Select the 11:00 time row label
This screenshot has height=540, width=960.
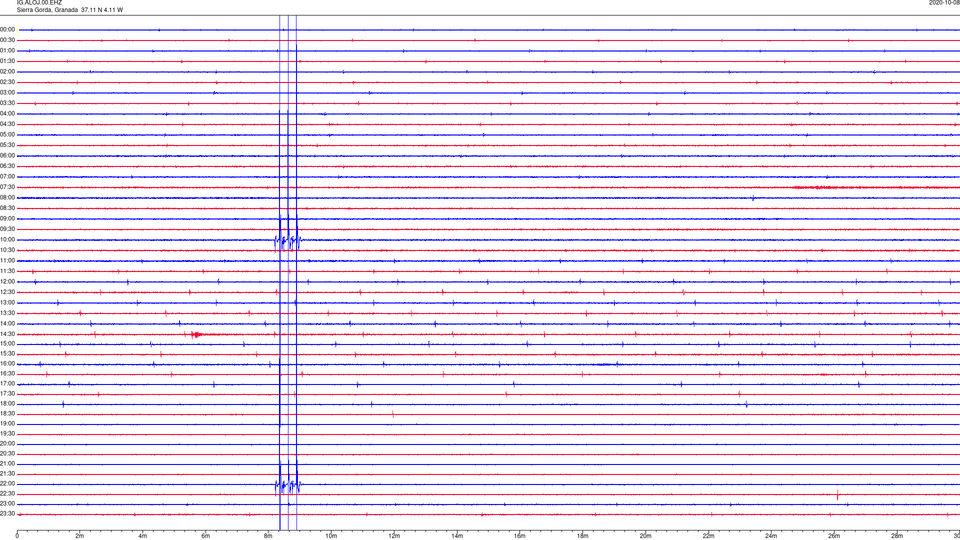point(7,261)
